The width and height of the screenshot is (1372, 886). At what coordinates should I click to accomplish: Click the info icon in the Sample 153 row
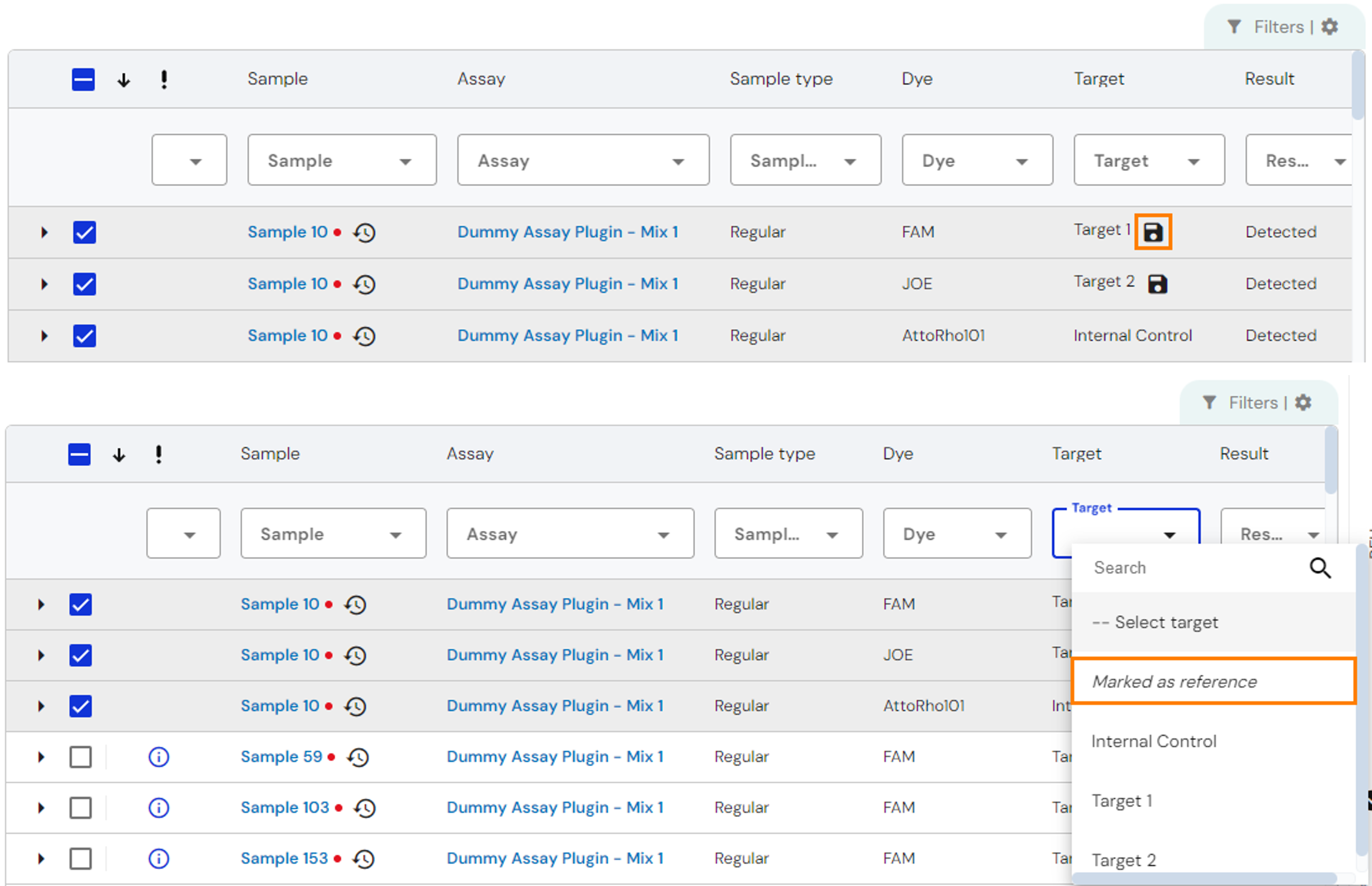click(x=159, y=859)
